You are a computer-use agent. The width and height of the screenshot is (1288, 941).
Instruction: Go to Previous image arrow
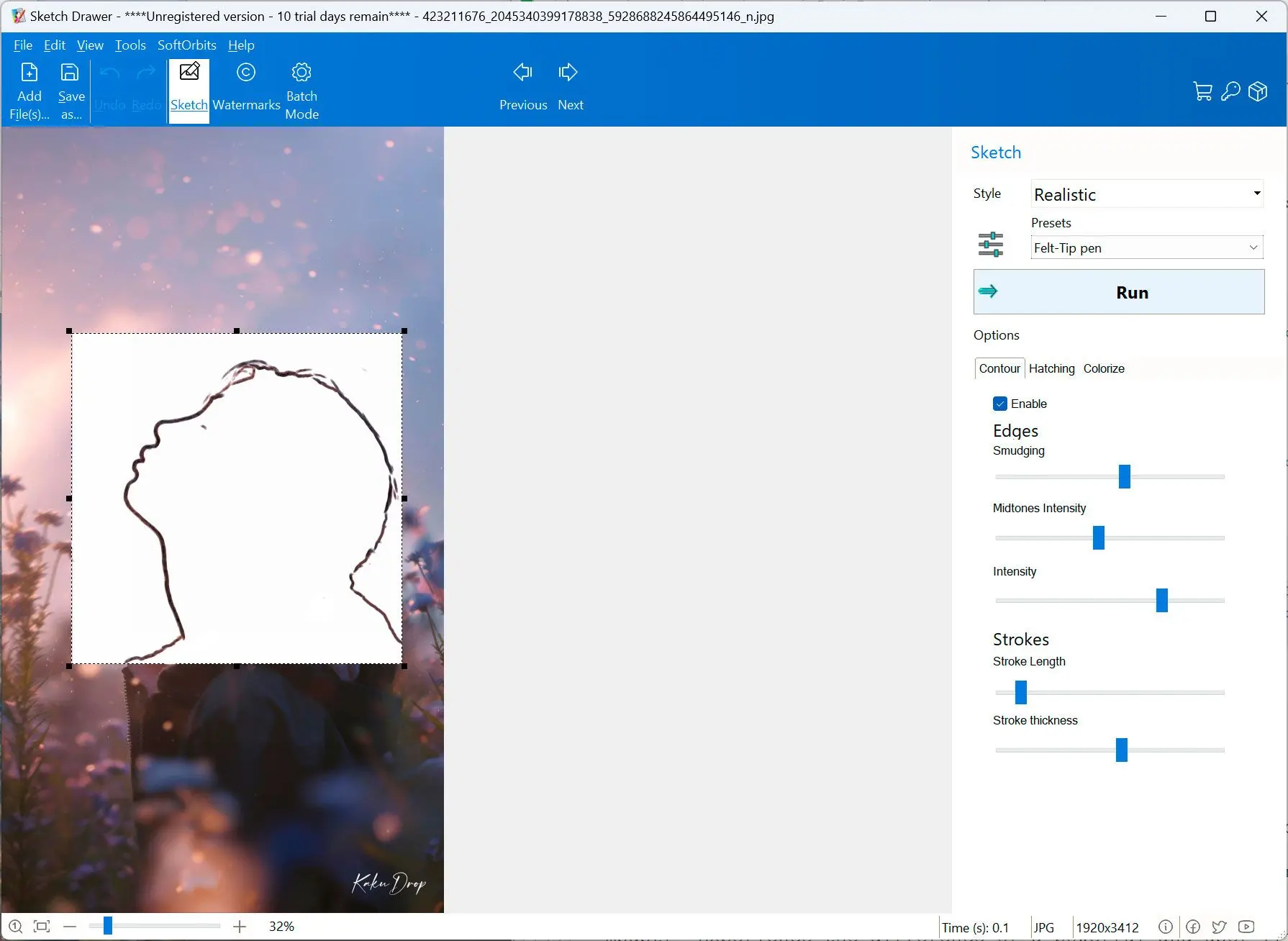point(523,73)
